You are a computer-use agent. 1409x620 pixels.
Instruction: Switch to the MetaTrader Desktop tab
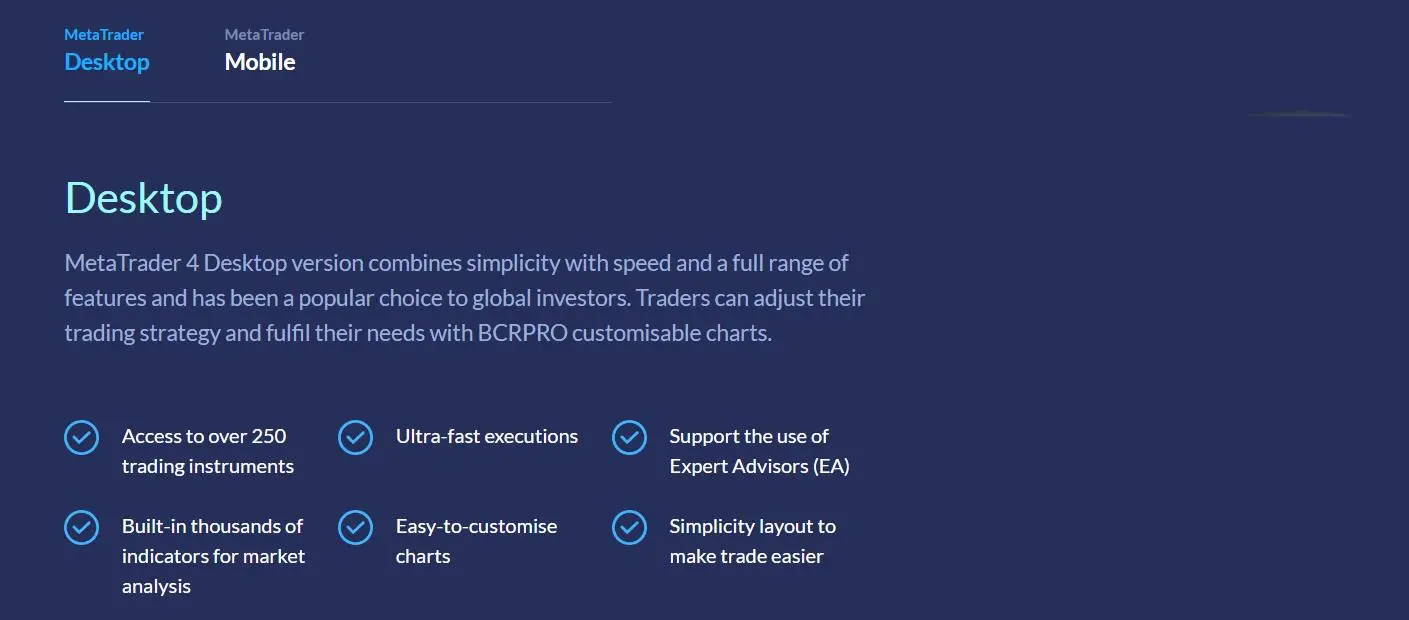(x=107, y=51)
